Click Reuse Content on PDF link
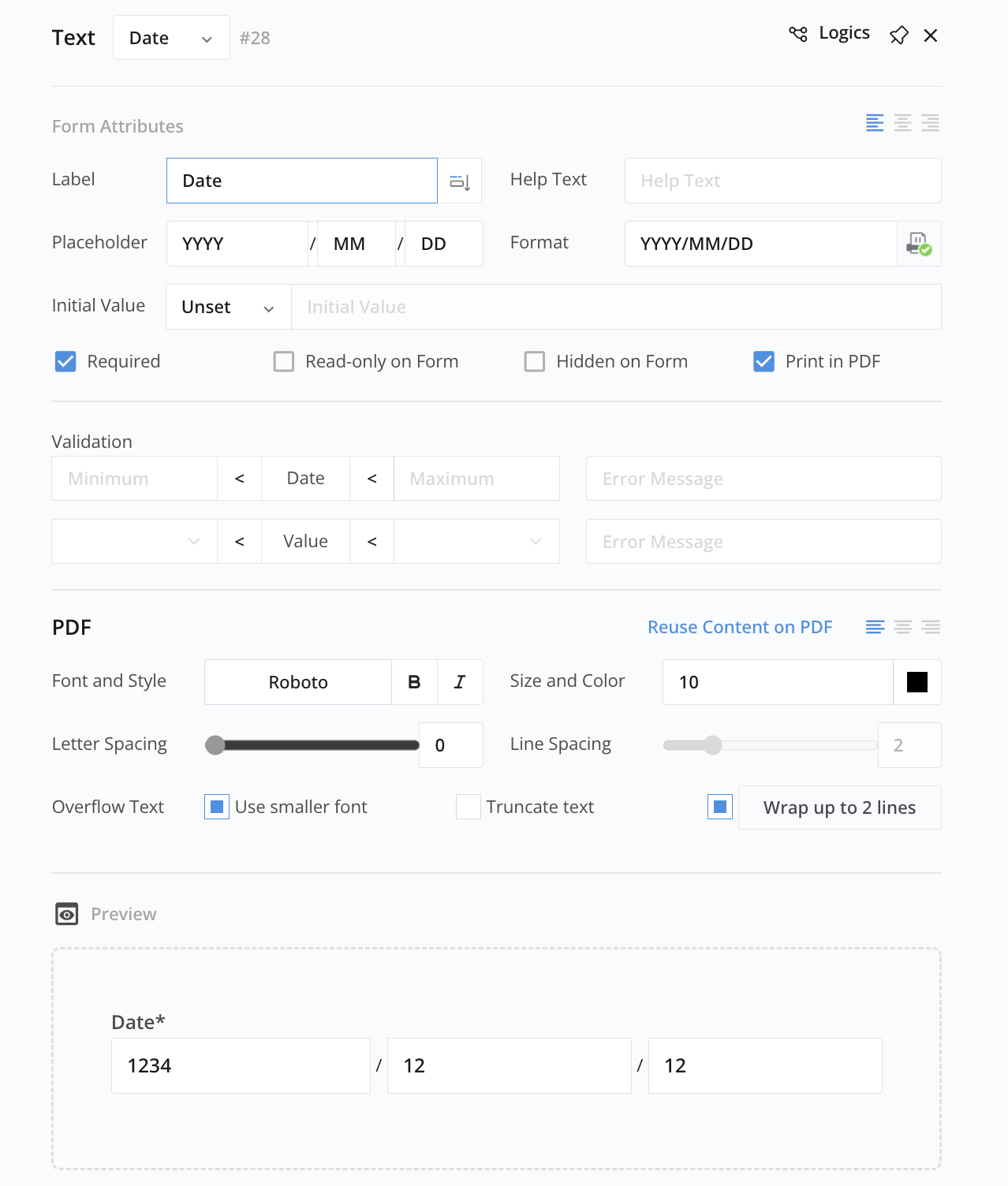The width and height of the screenshot is (1008, 1186). pyautogui.click(x=739, y=628)
